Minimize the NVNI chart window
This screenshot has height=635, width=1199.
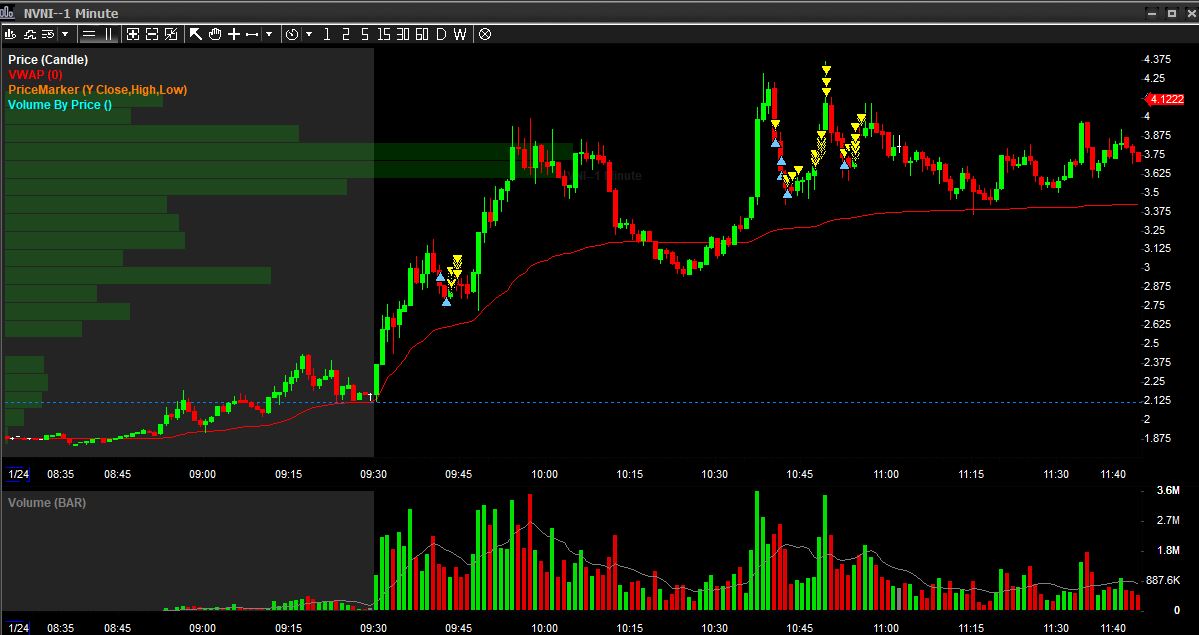pyautogui.click(x=1153, y=13)
